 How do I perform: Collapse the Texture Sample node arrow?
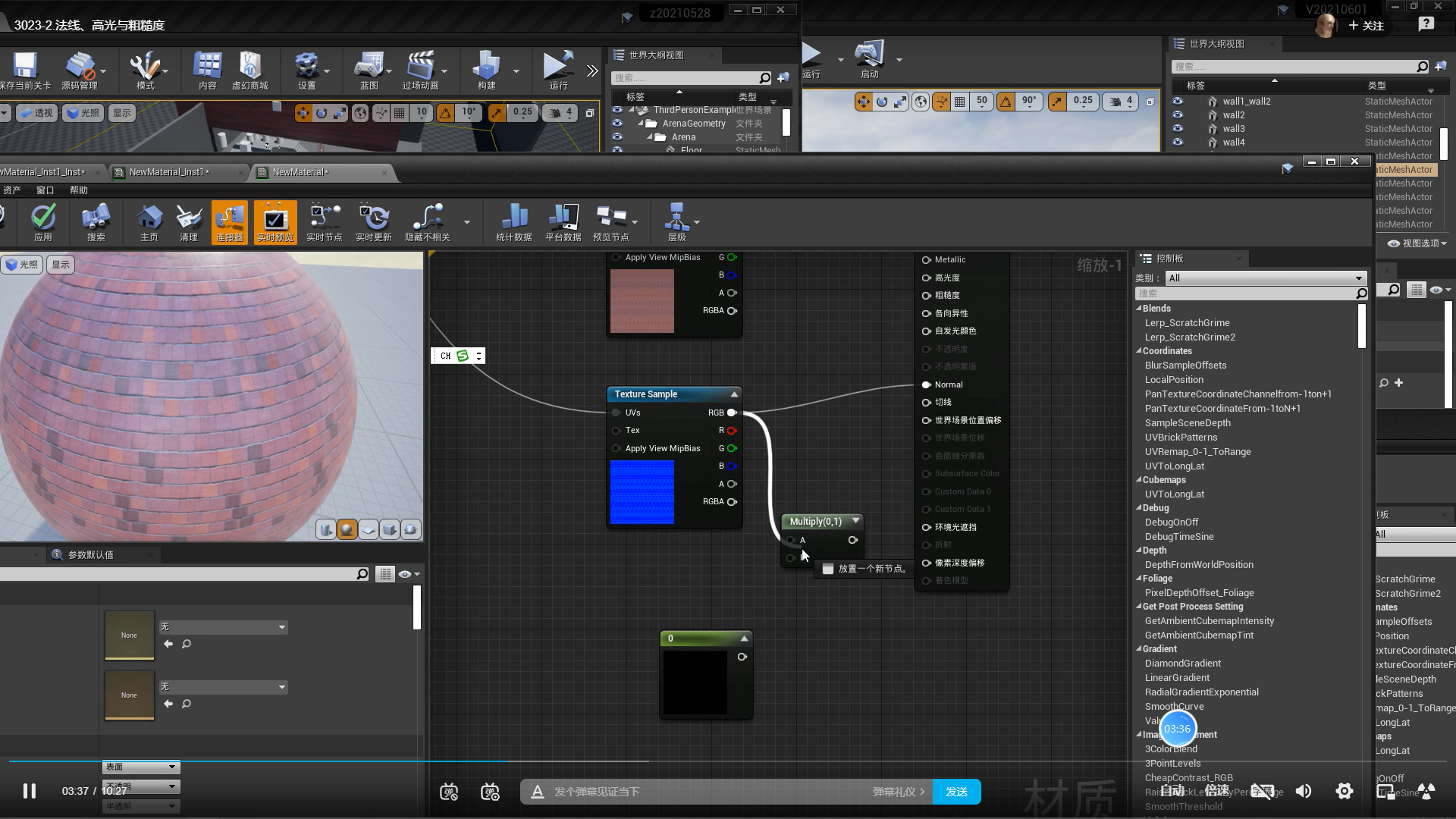pyautogui.click(x=734, y=394)
